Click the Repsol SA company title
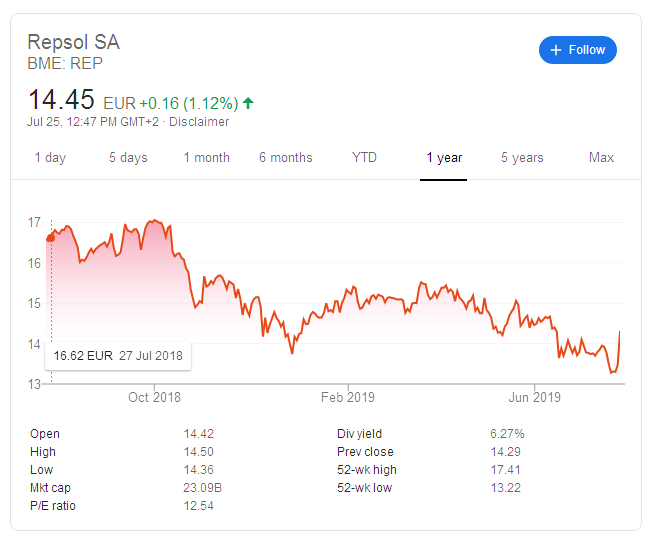 tap(73, 42)
